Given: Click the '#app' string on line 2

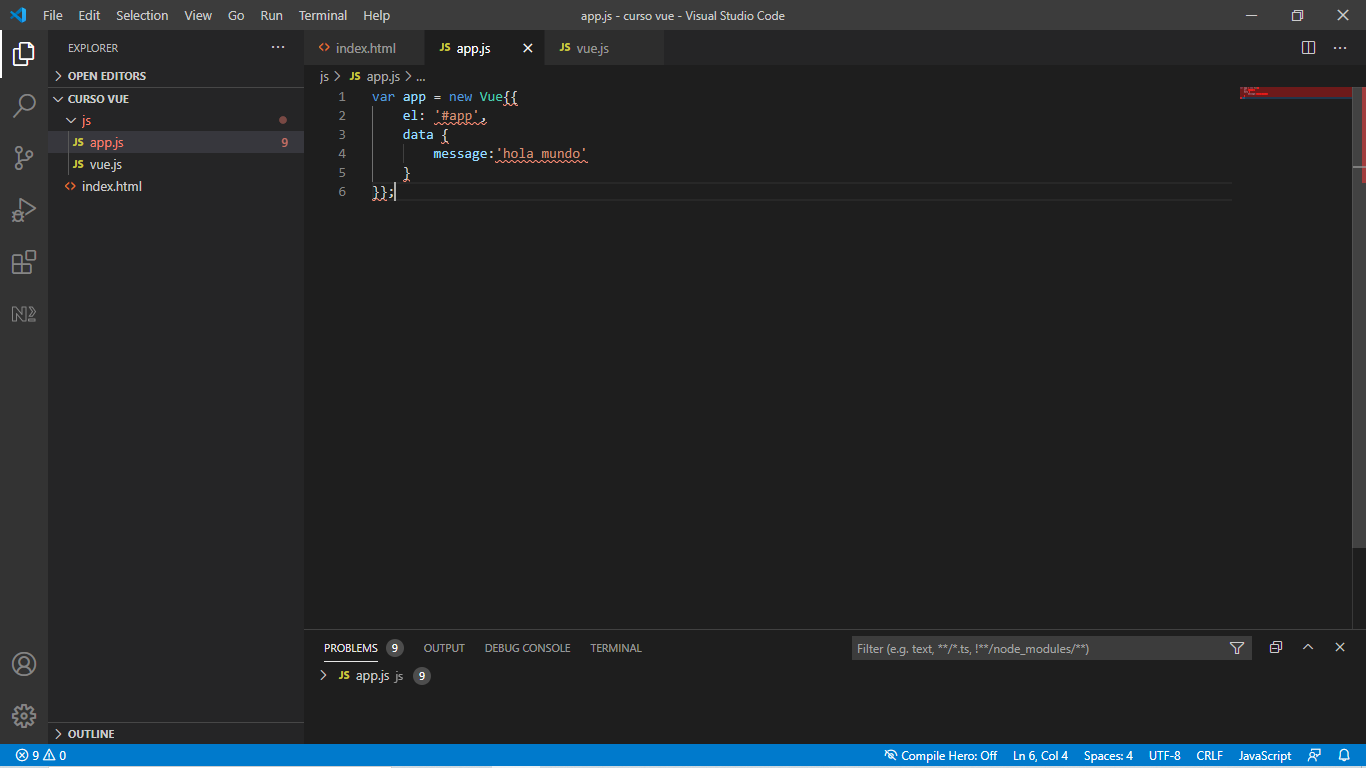Looking at the screenshot, I should pyautogui.click(x=456, y=116).
